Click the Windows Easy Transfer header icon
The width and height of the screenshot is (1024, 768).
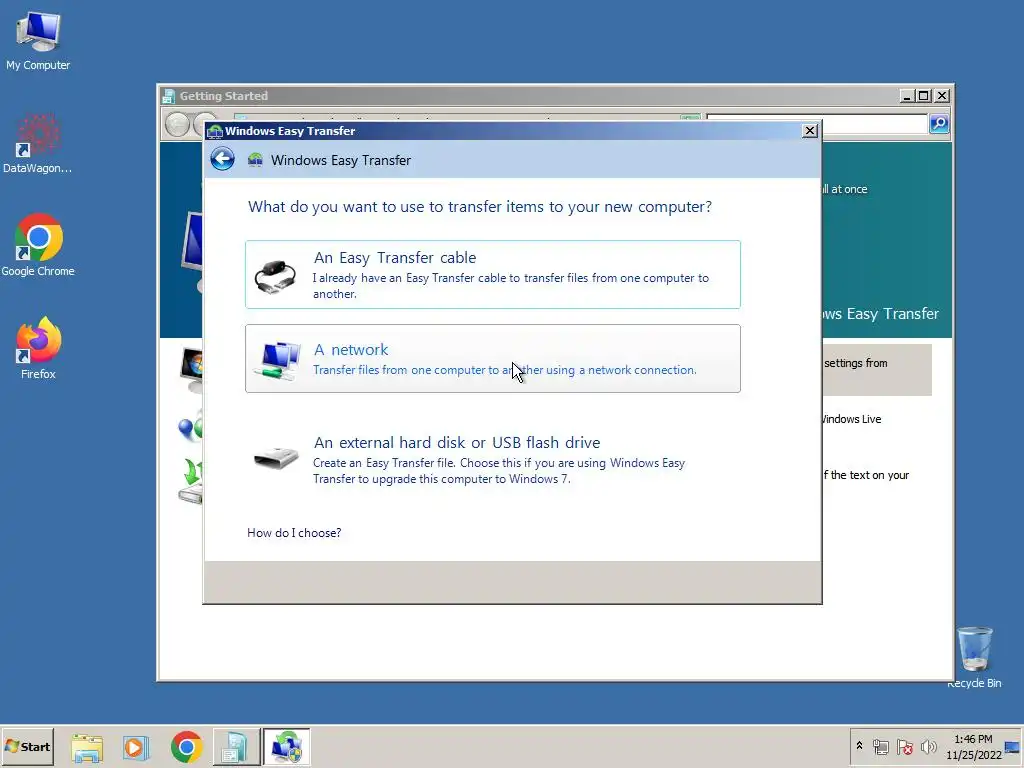(255, 160)
